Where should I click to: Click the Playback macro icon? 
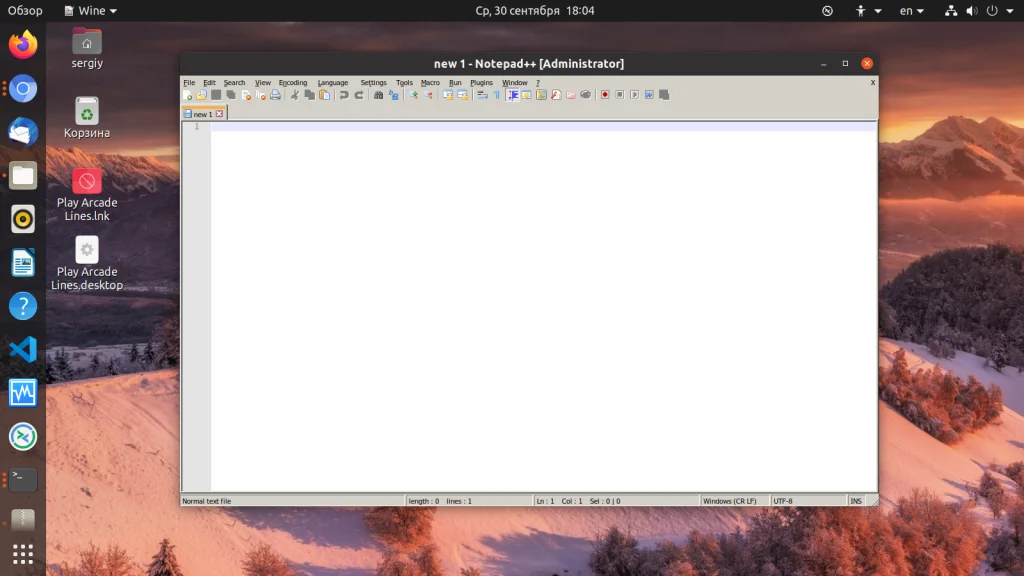click(634, 95)
